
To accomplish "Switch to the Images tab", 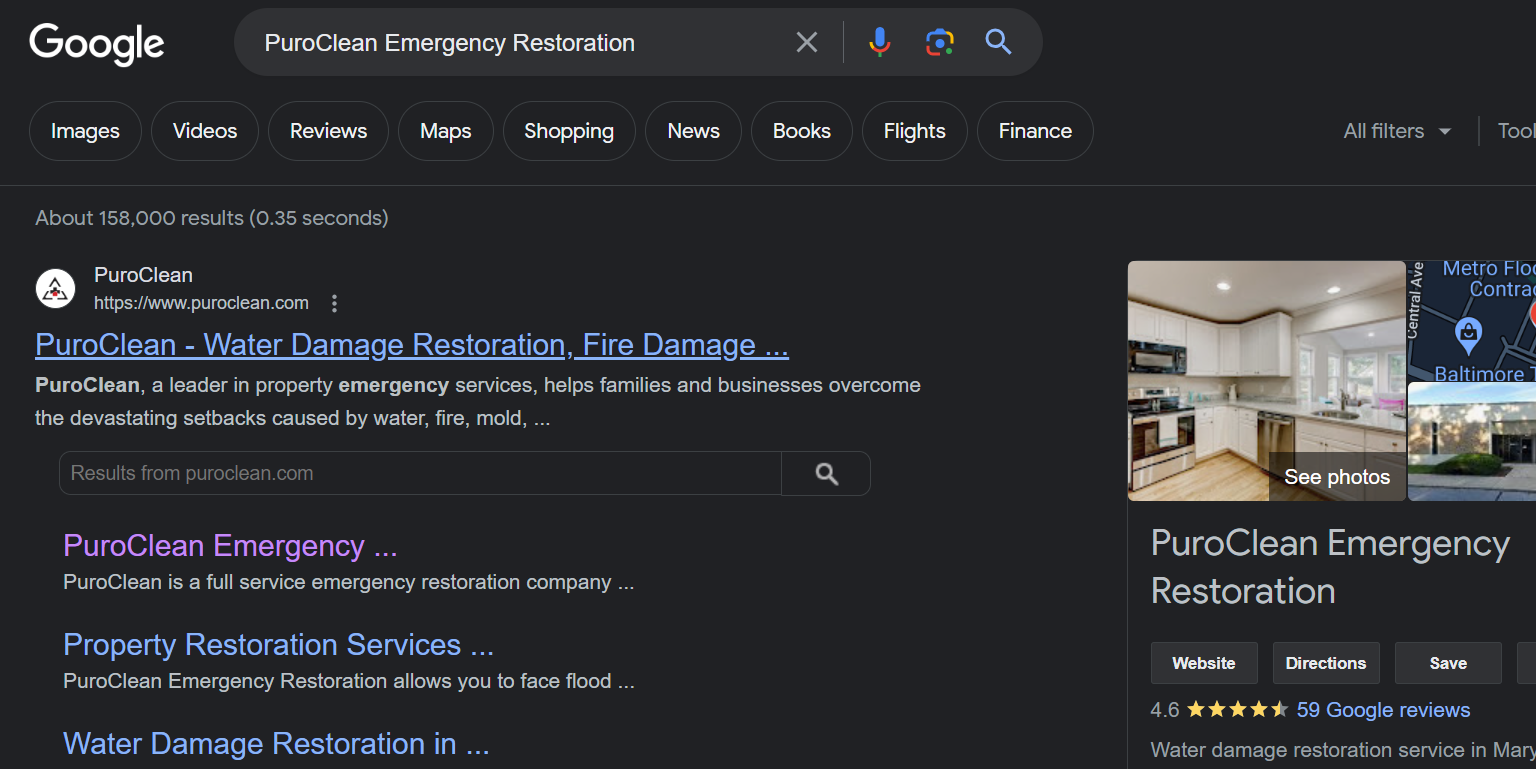I will coord(85,131).
